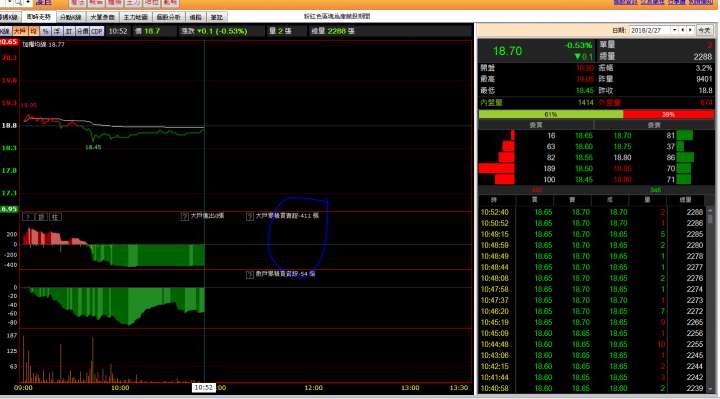720x399 pixels.
Task: Click the ? icon beside 散戶累積買賣超 -54 label
Action: click(250, 275)
